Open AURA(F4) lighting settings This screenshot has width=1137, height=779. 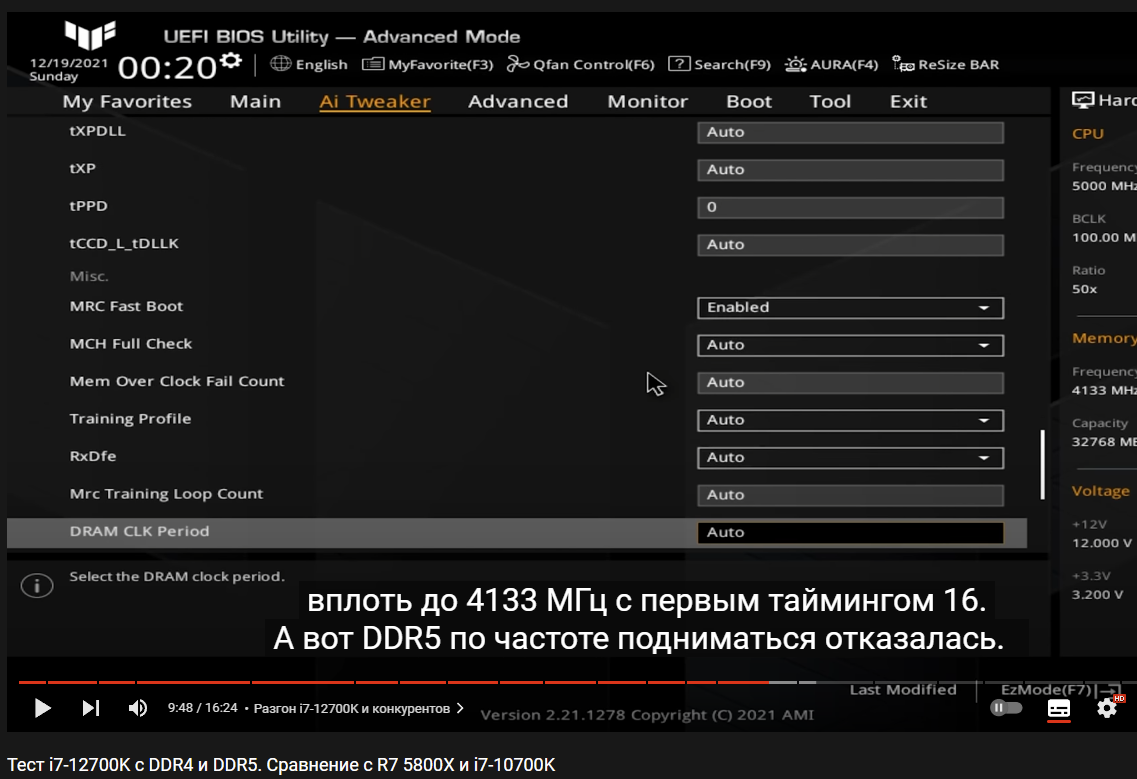click(x=831, y=65)
